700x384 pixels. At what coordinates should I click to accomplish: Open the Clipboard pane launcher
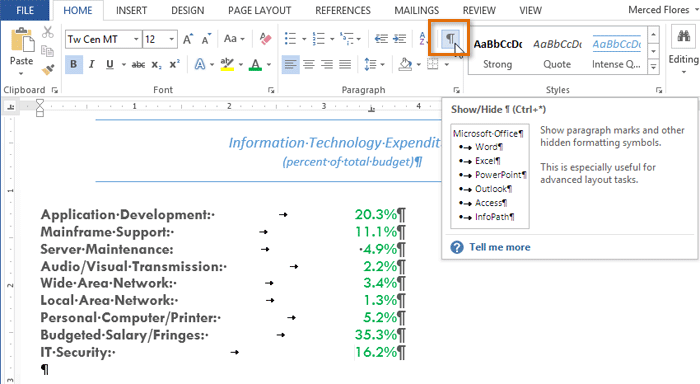pyautogui.click(x=54, y=90)
